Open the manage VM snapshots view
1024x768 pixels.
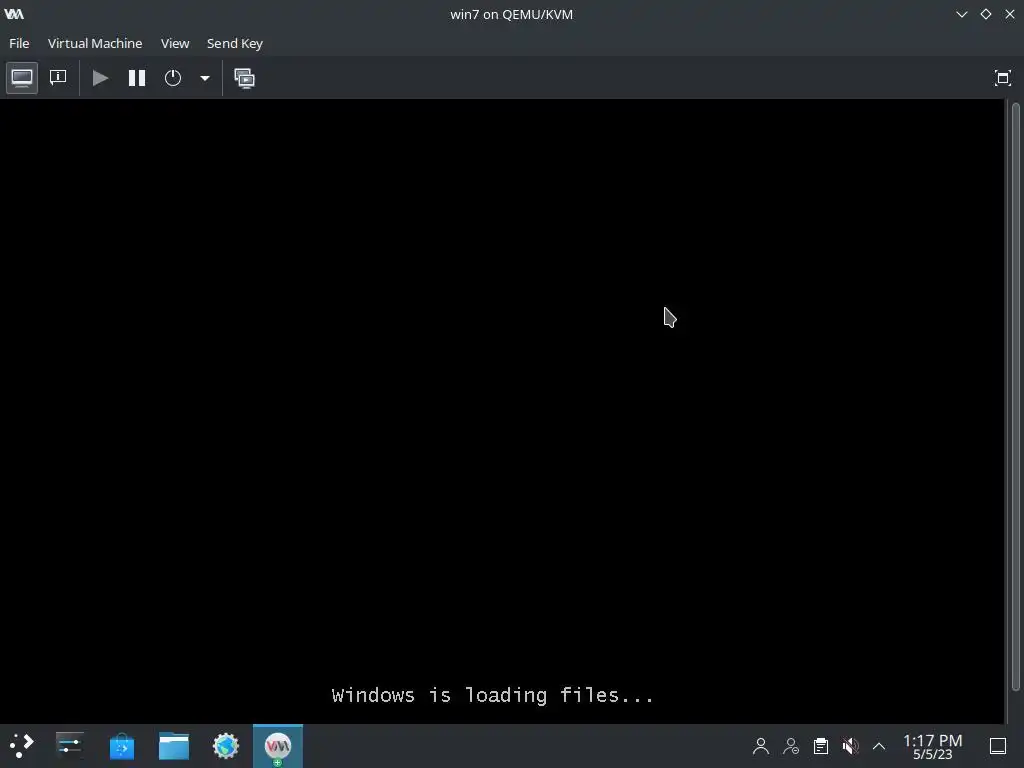click(245, 78)
